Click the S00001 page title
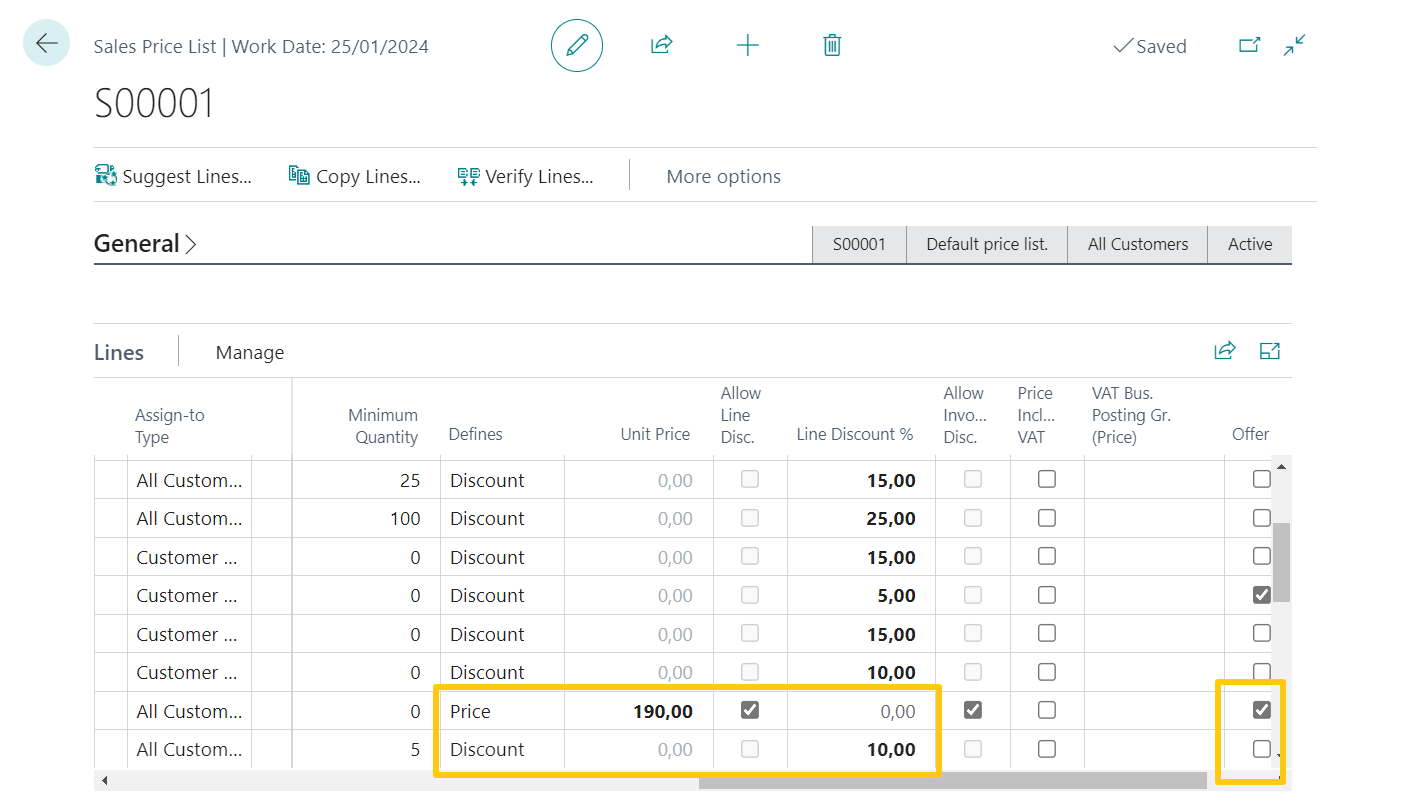 click(x=154, y=103)
